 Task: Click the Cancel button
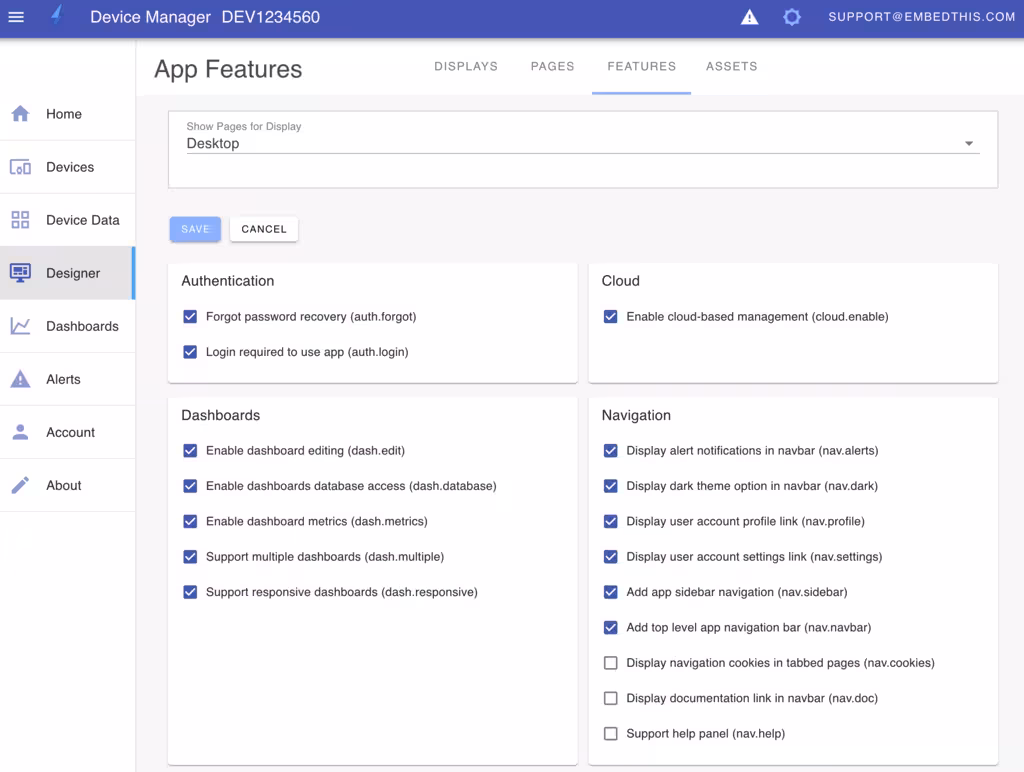264,229
